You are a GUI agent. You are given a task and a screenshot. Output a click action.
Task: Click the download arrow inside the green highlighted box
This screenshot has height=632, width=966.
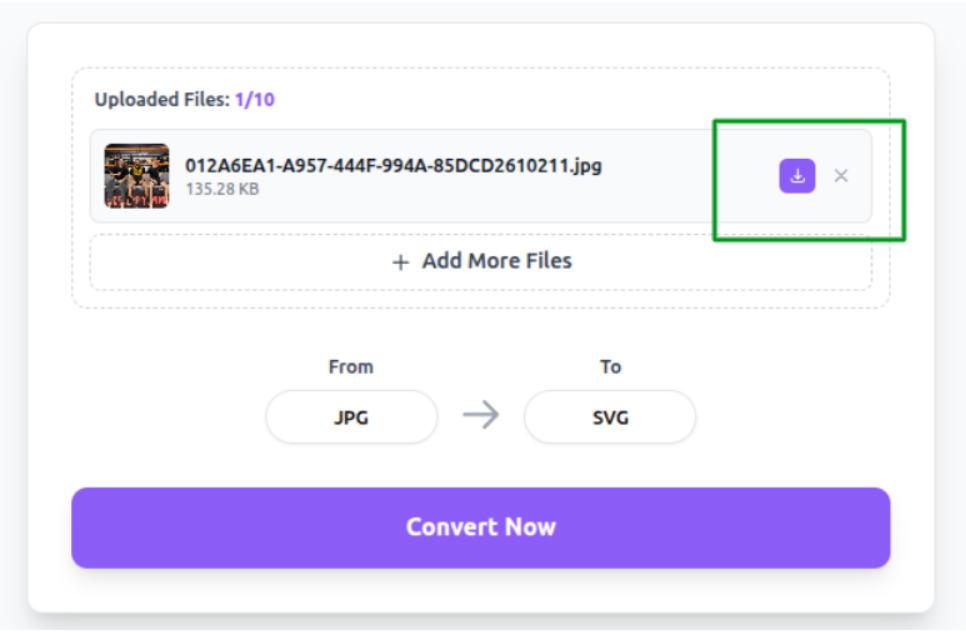(x=796, y=174)
